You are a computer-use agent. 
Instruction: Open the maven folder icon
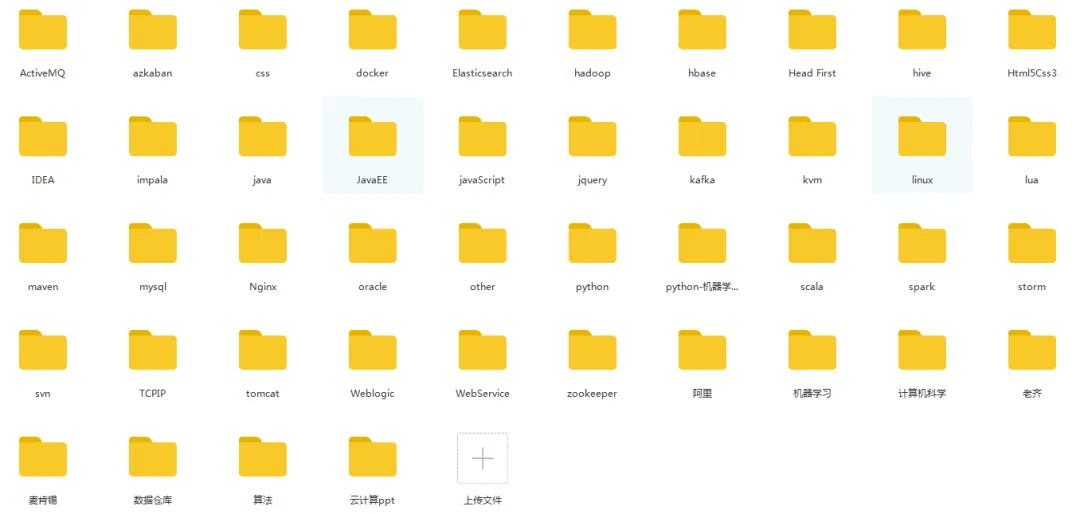(x=43, y=243)
